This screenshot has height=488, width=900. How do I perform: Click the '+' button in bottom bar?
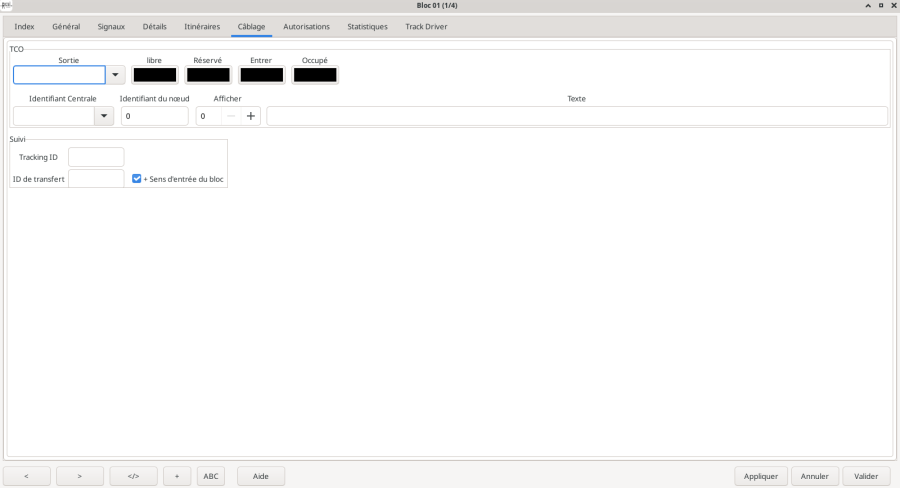[177, 476]
